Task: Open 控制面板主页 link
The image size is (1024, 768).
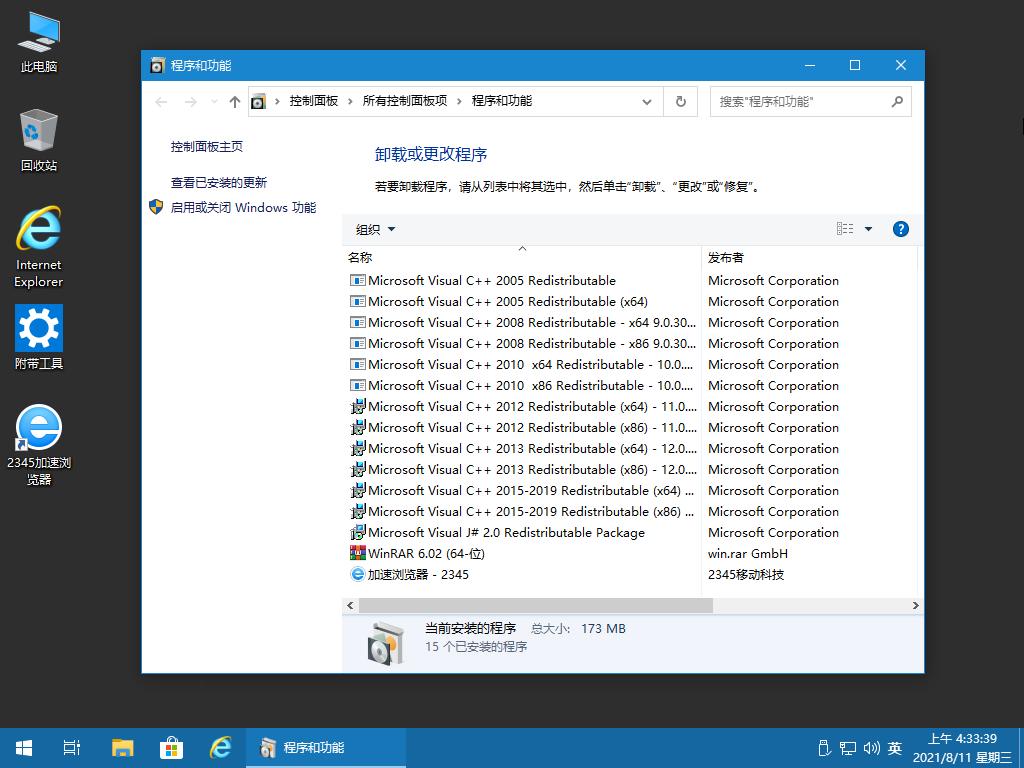Action: point(207,147)
